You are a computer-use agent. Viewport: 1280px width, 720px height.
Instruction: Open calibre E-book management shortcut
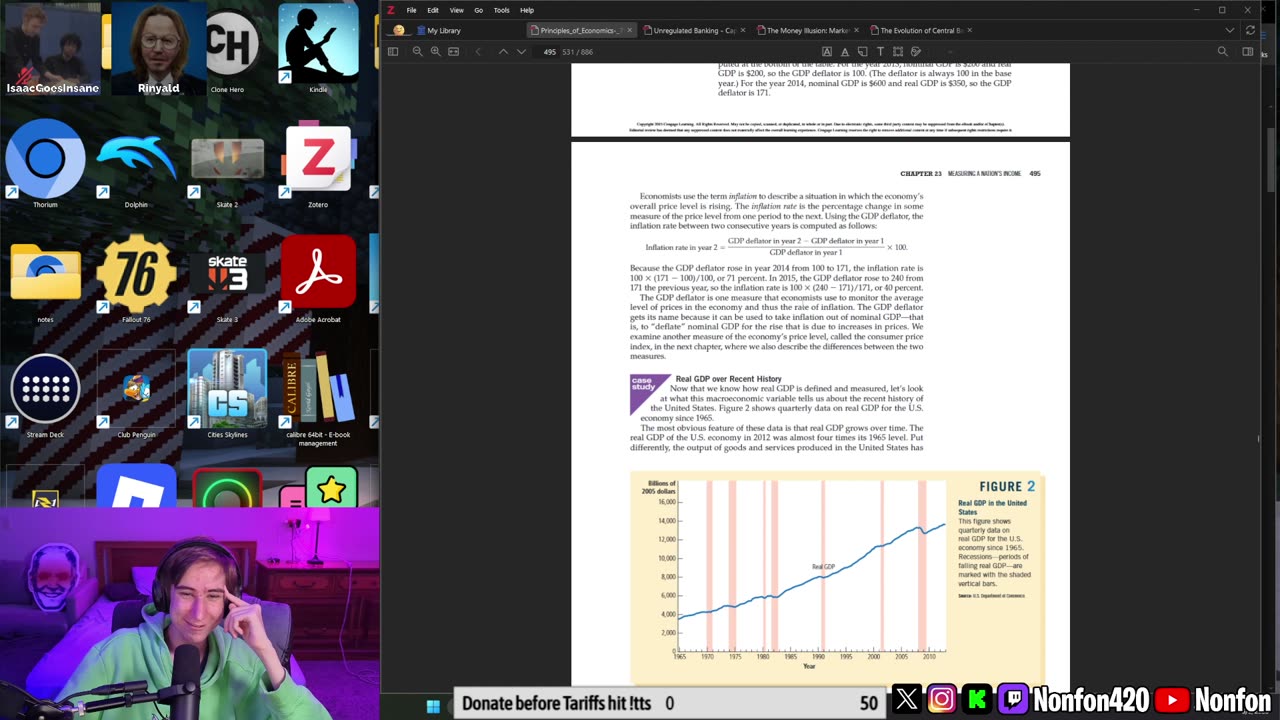318,398
